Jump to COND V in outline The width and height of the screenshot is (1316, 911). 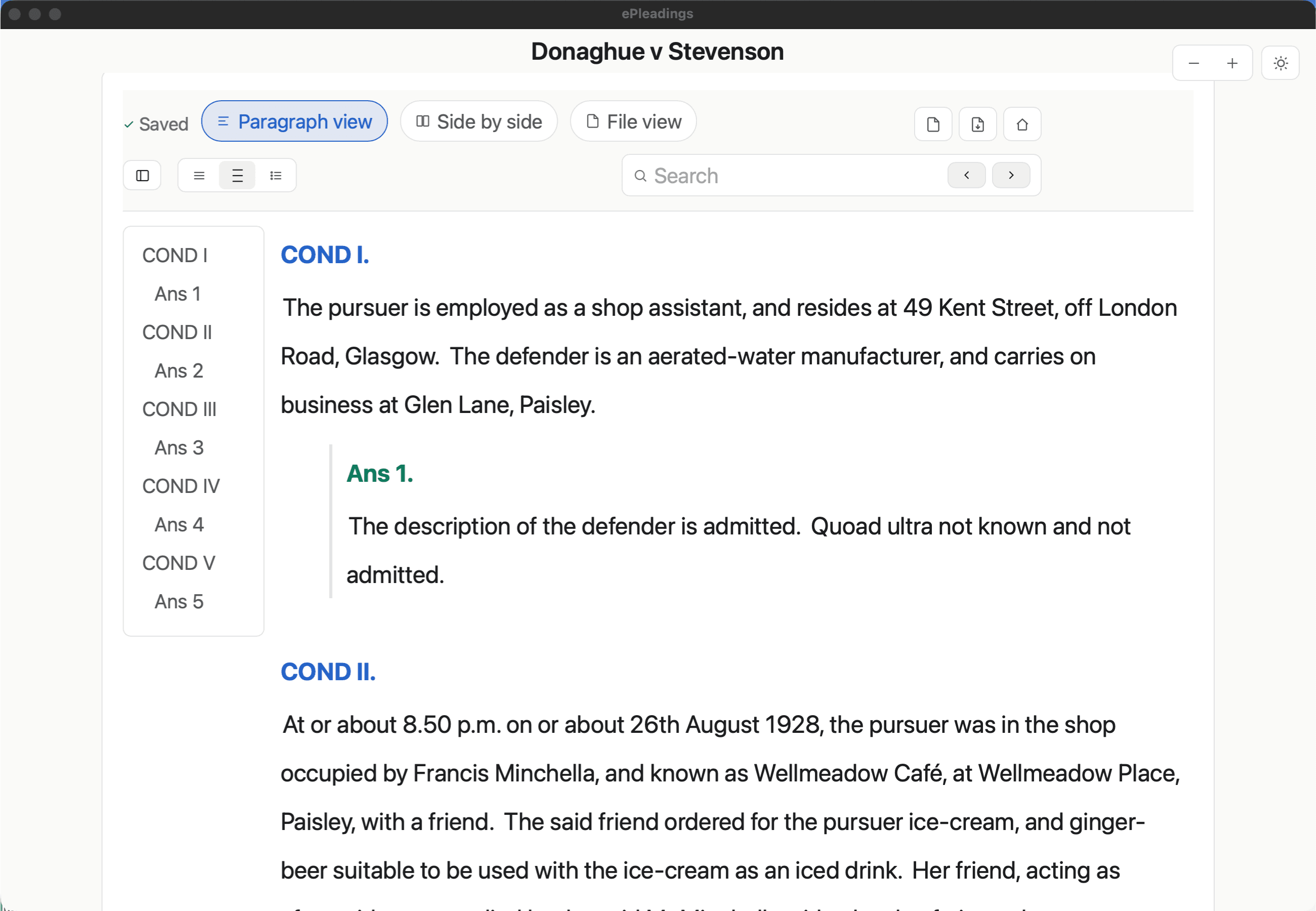[x=179, y=563]
